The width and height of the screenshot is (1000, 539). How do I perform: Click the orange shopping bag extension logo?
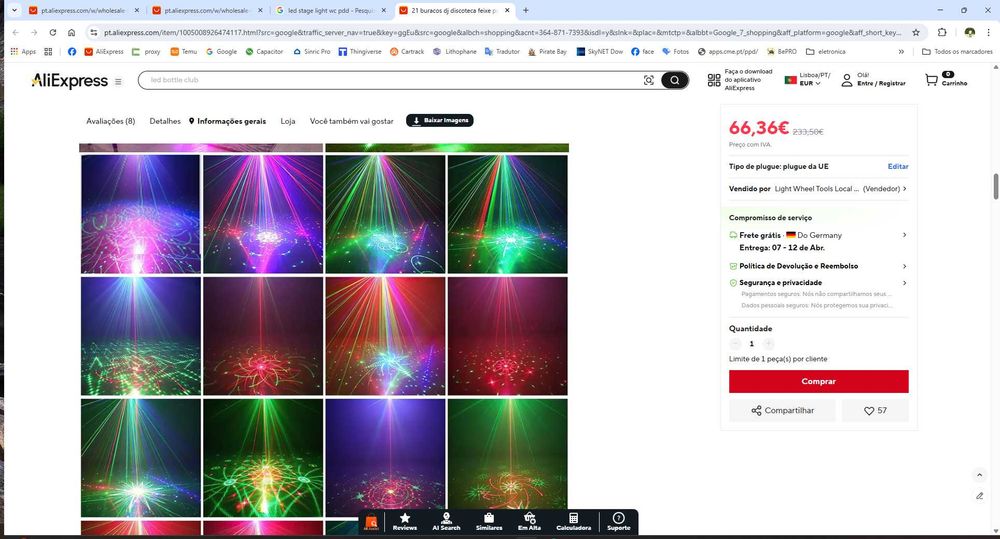371,523
